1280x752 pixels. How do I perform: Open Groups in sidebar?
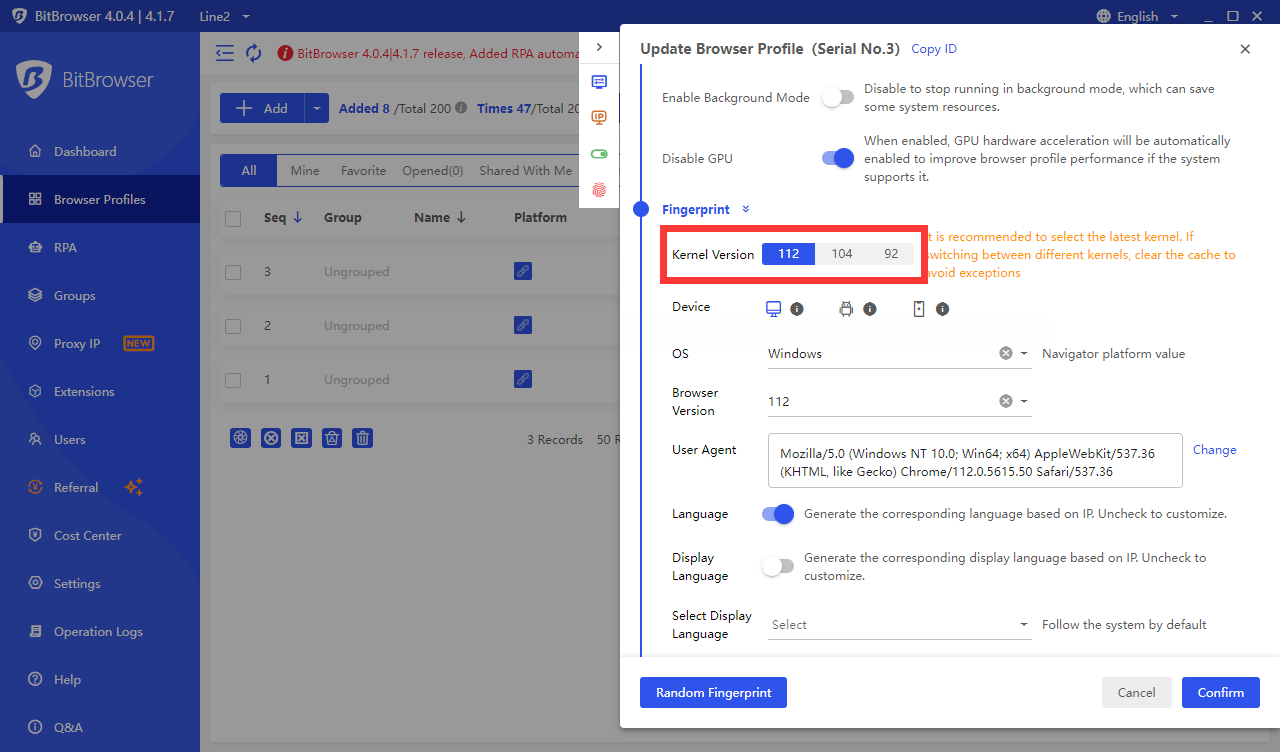pos(100,295)
